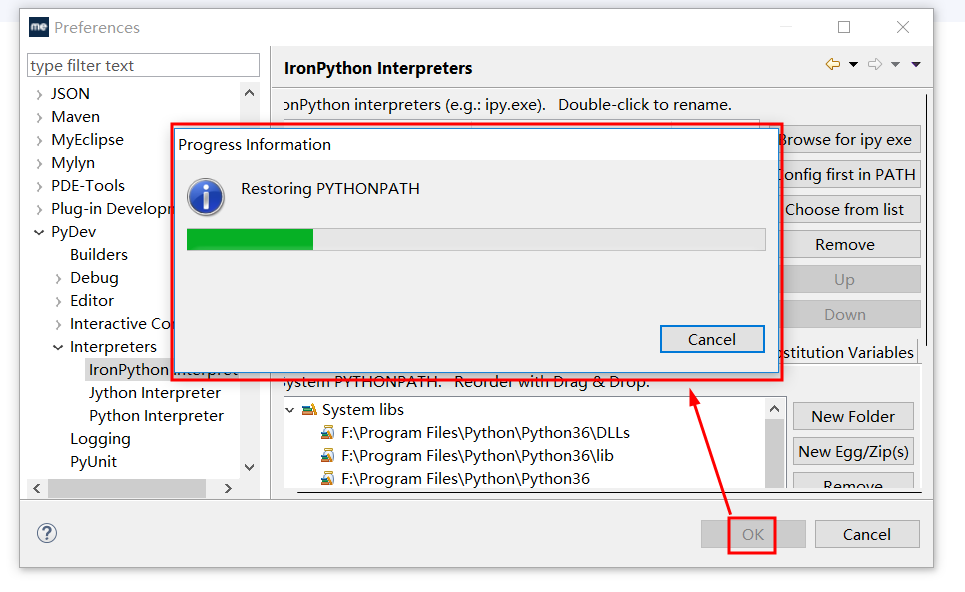Click the icon beside the F:\Program Files\Python\Python36 row
The image size is (965, 592).
(327, 479)
